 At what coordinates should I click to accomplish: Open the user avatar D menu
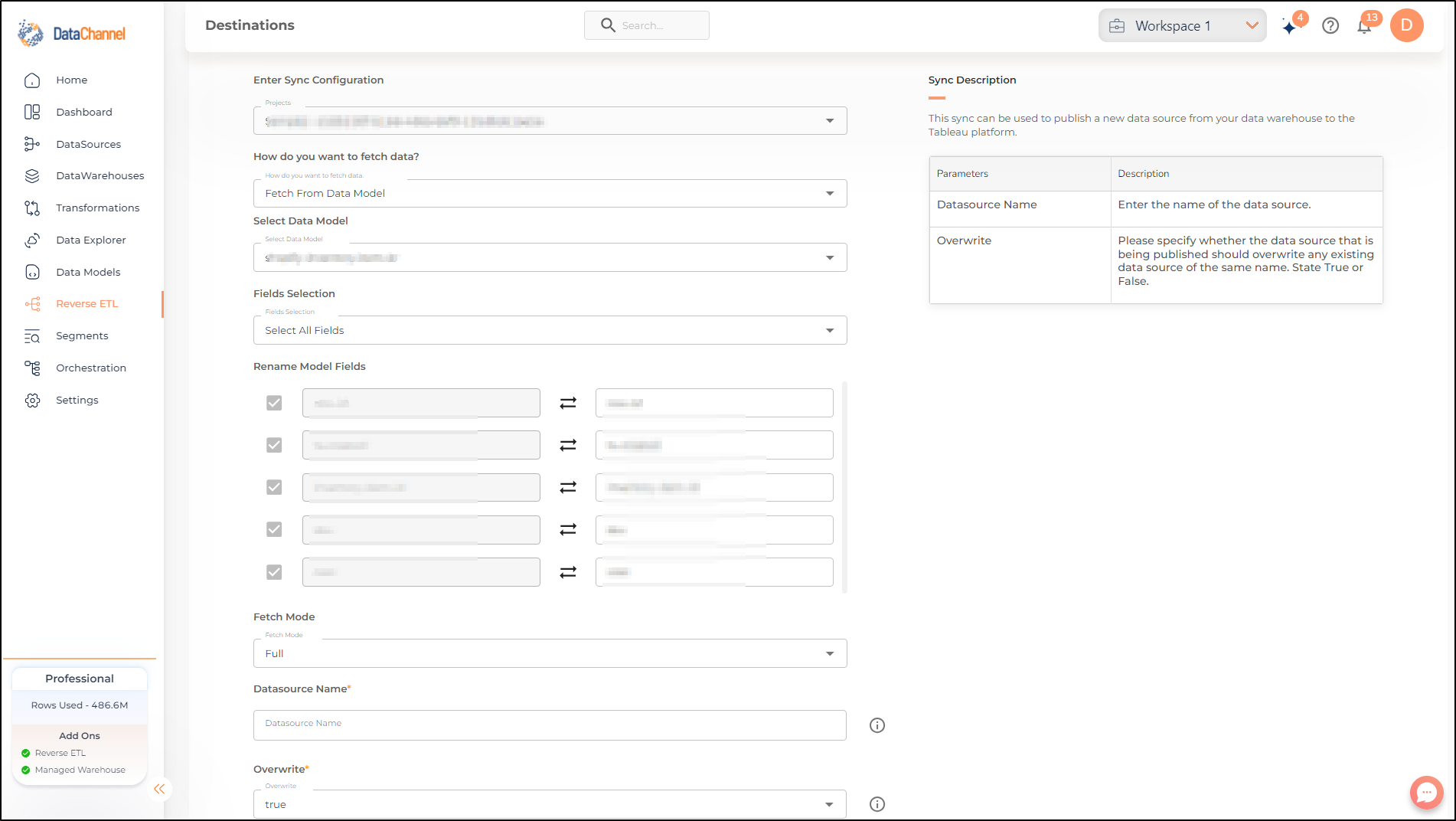point(1406,25)
